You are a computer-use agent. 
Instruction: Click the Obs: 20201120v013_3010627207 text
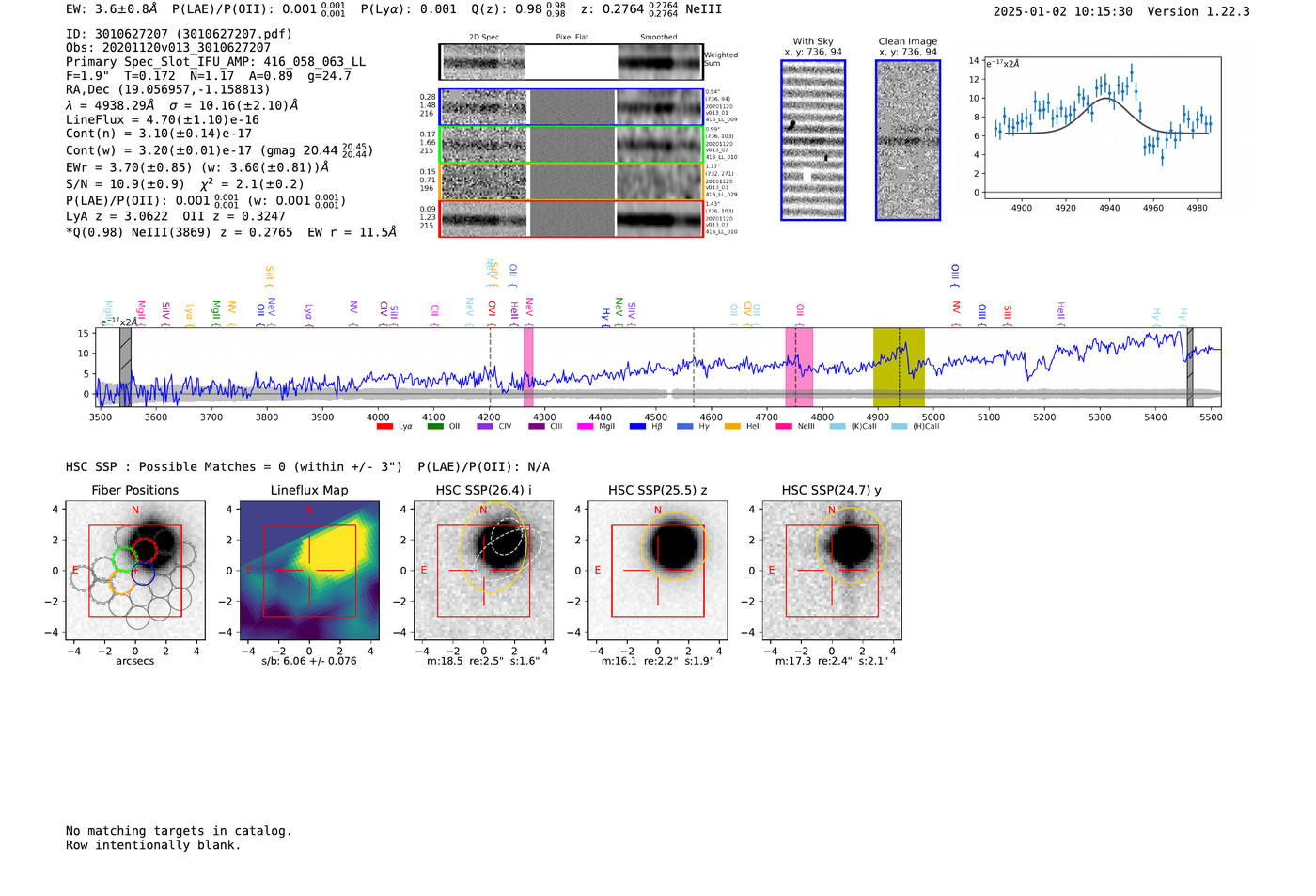click(168, 48)
